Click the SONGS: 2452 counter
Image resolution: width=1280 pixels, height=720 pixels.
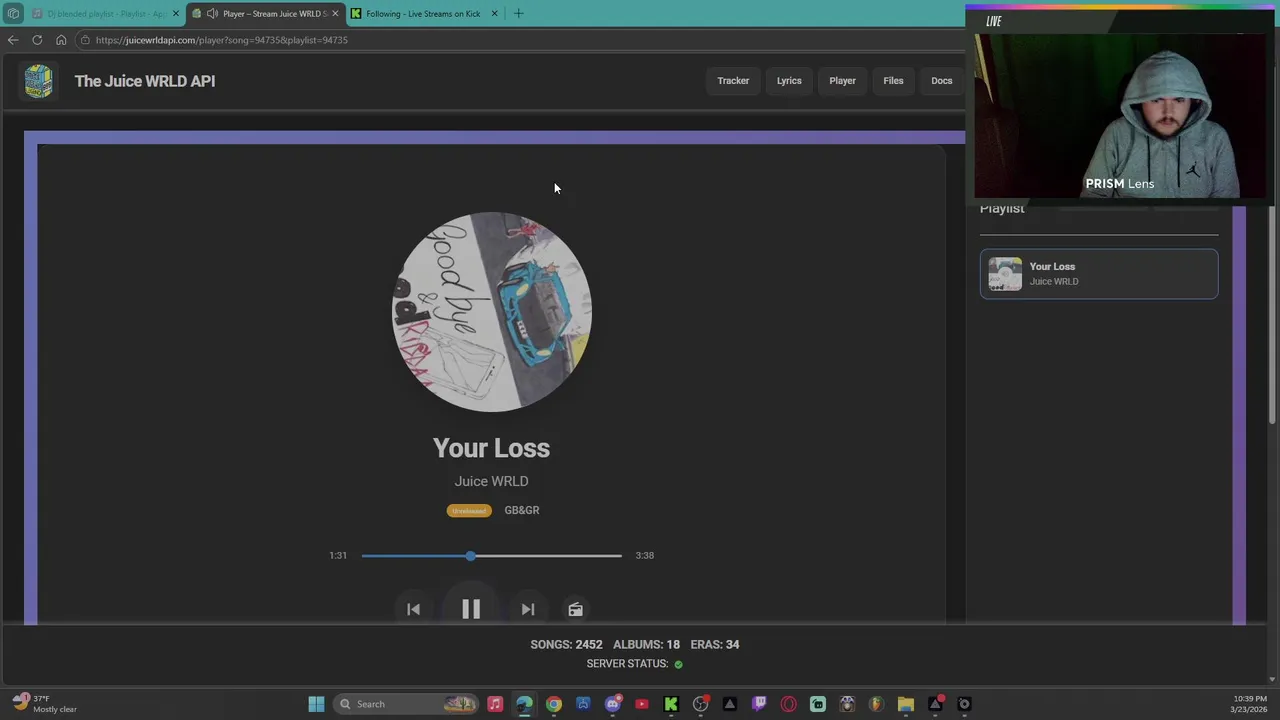coord(566,644)
